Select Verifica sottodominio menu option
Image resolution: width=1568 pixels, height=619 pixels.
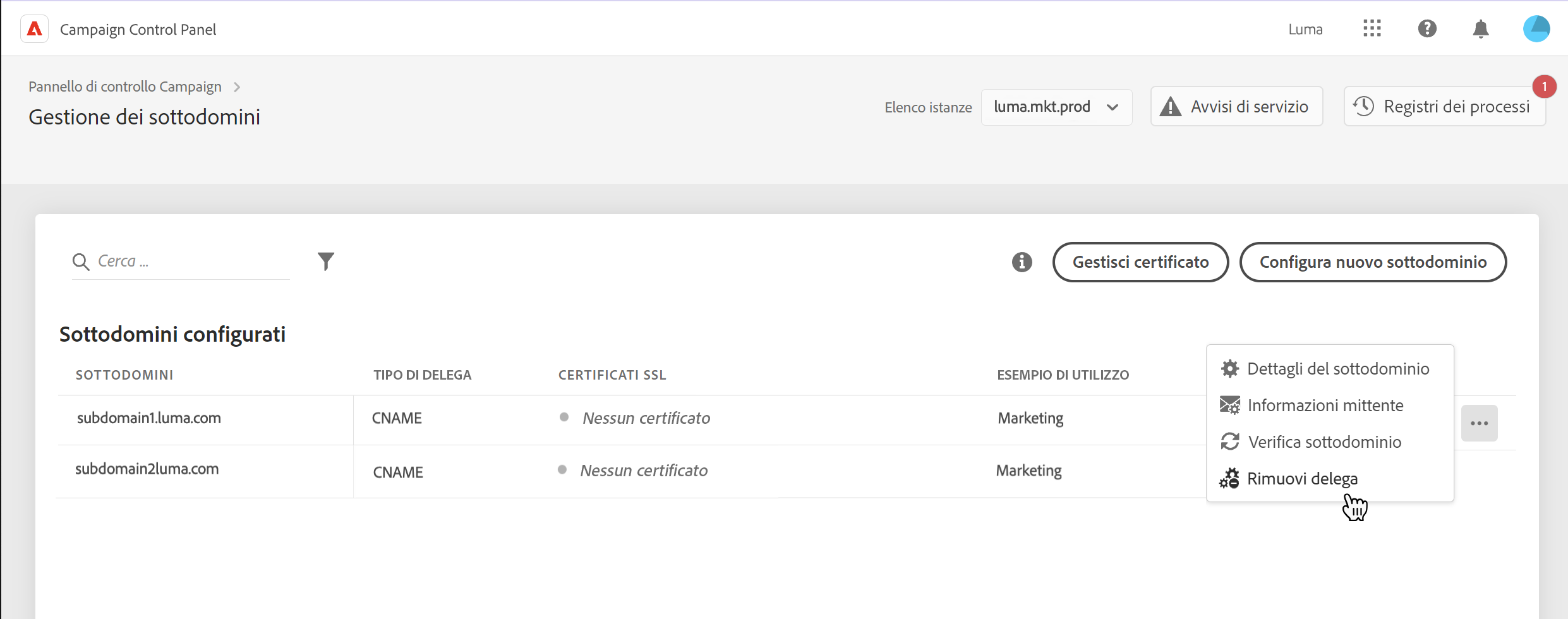click(1324, 442)
